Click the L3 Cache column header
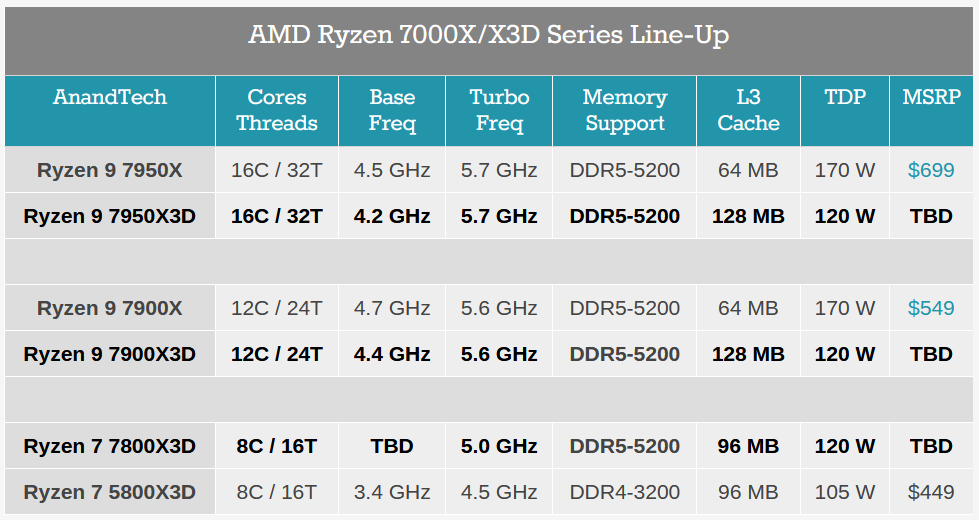979x520 pixels. [x=748, y=110]
